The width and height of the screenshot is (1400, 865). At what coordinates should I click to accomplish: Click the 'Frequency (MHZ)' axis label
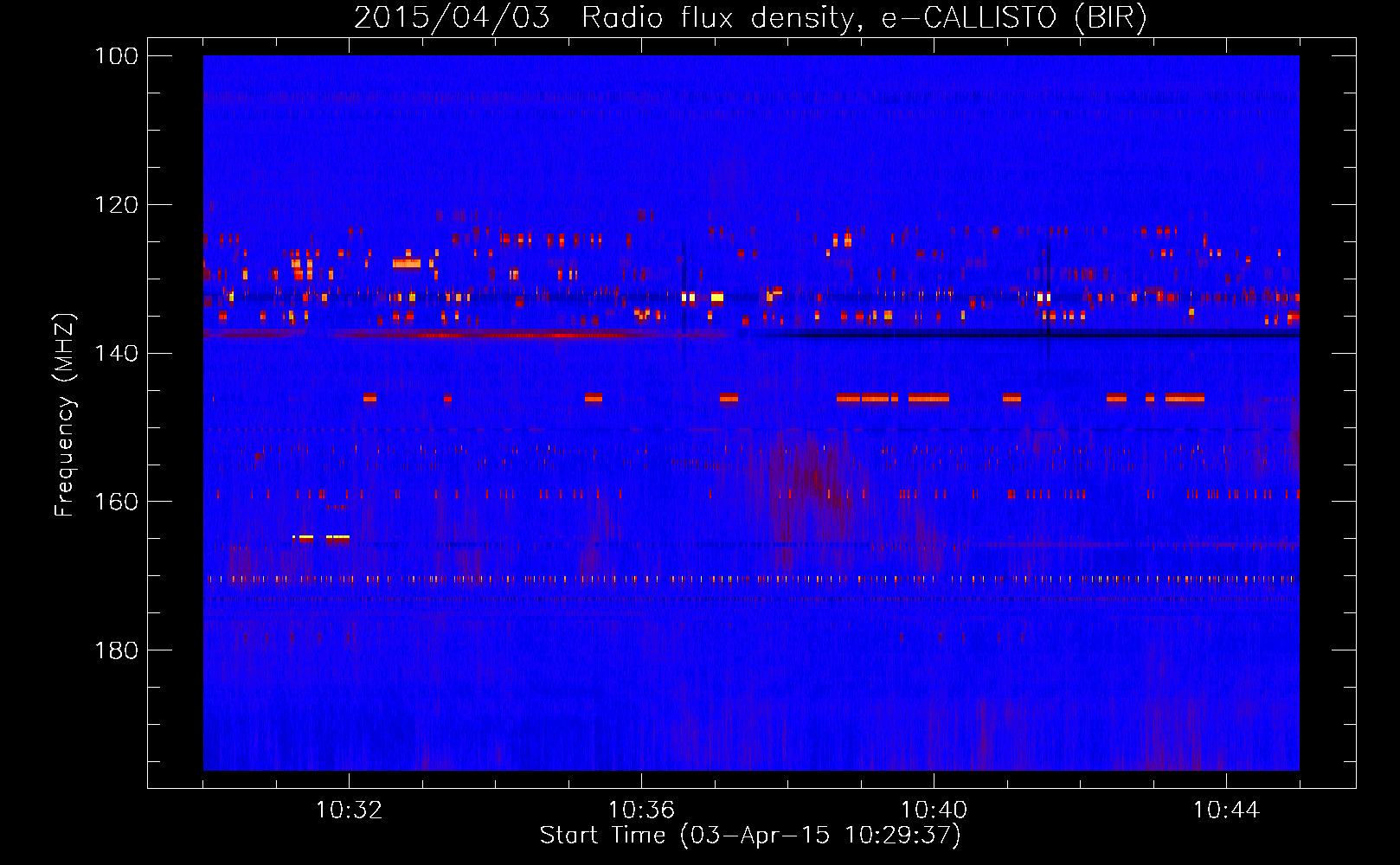coord(65,414)
